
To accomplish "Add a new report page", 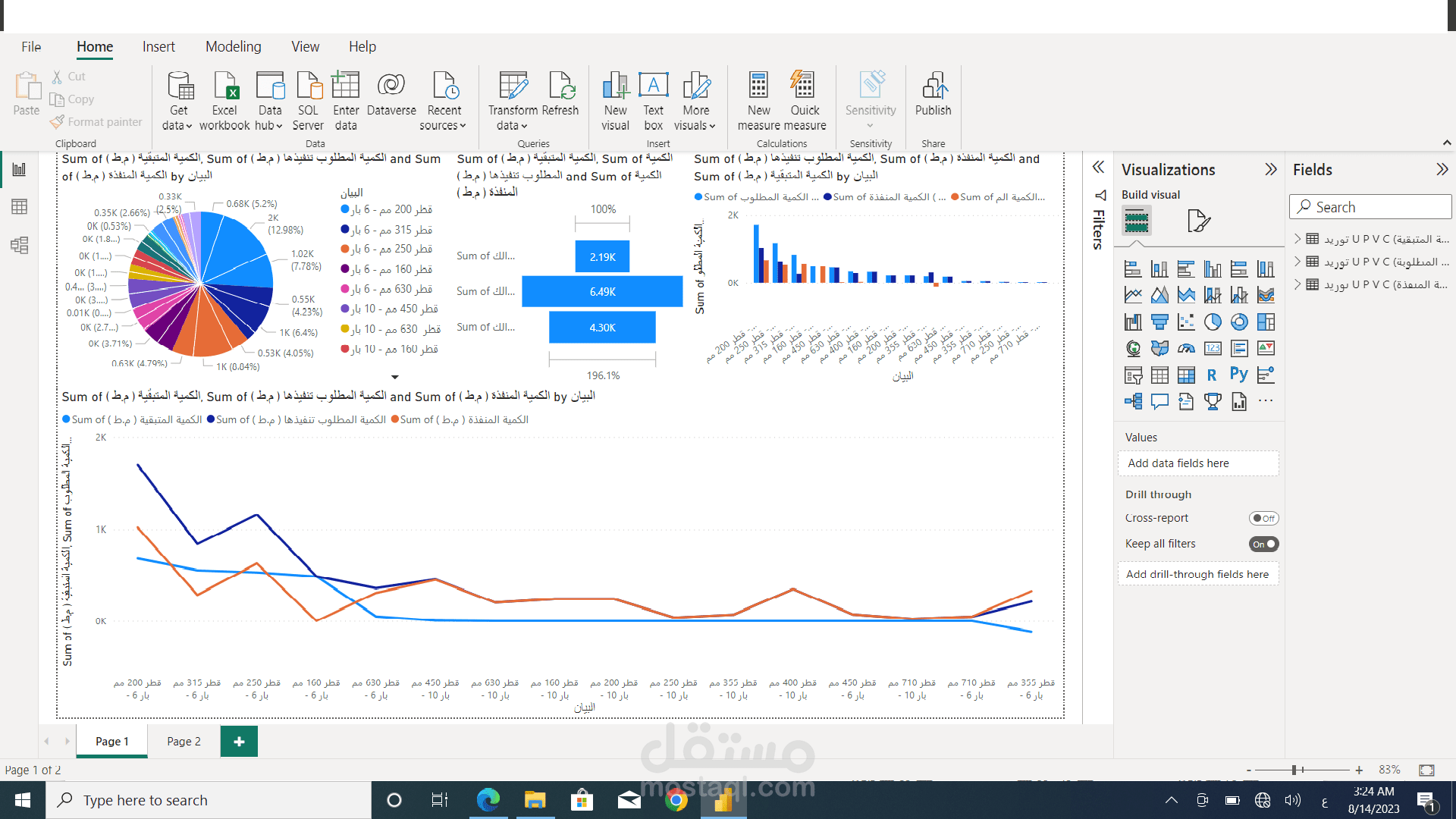I will click(239, 742).
